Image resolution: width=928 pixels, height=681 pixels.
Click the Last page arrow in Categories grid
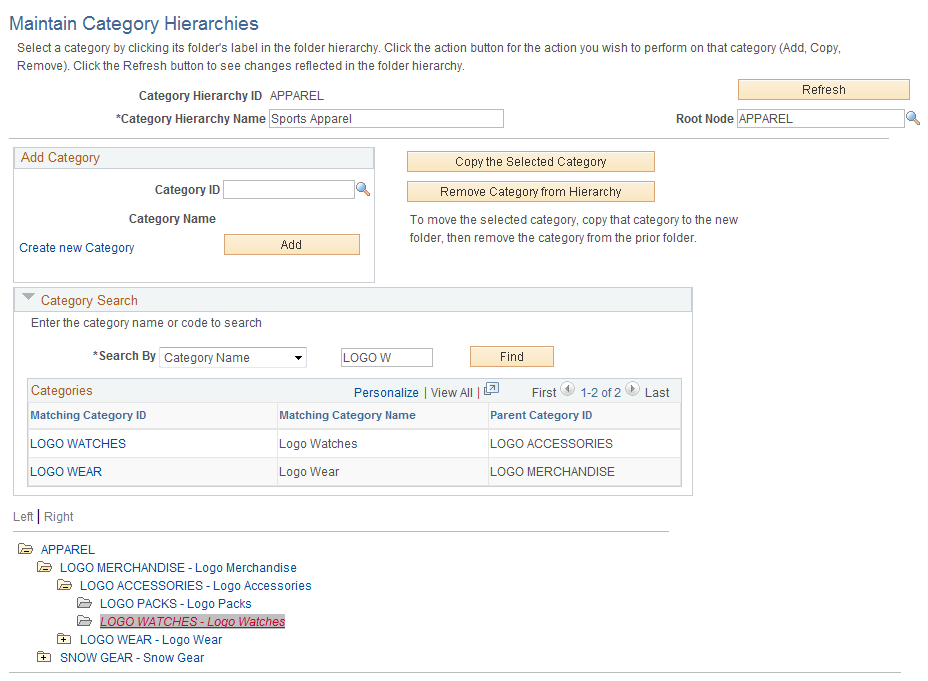[x=632, y=391]
